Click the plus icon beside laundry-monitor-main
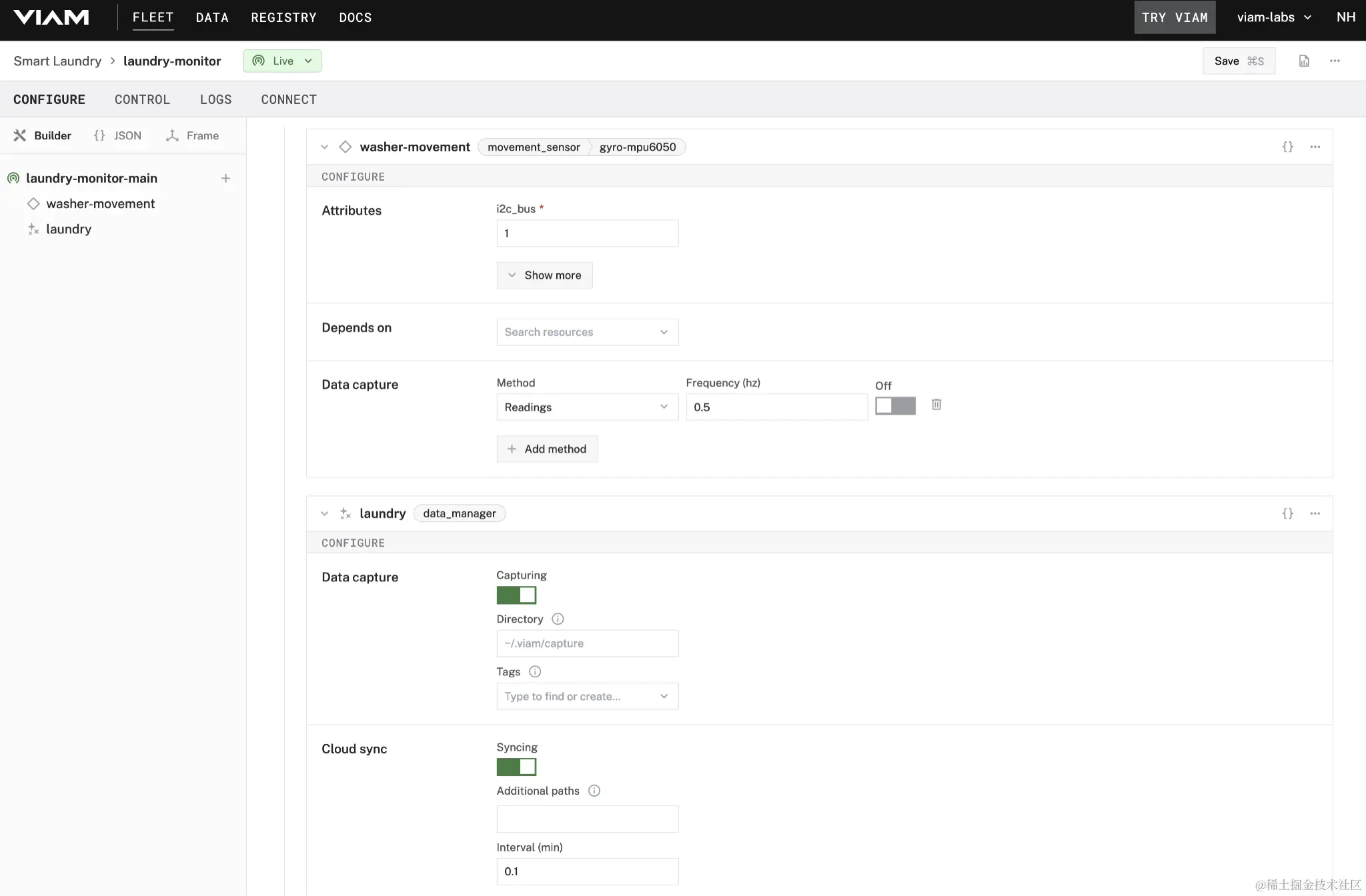1366x896 pixels. point(225,178)
